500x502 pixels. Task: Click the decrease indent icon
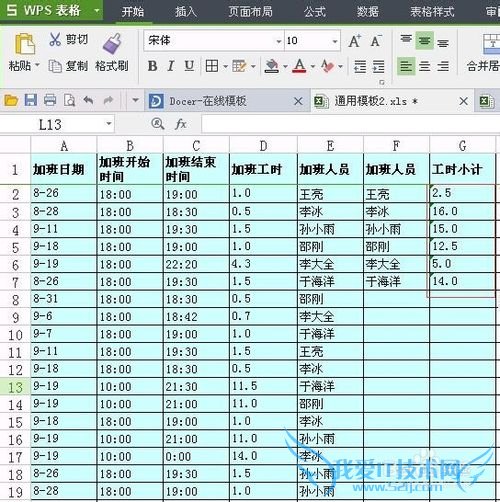pos(360,66)
